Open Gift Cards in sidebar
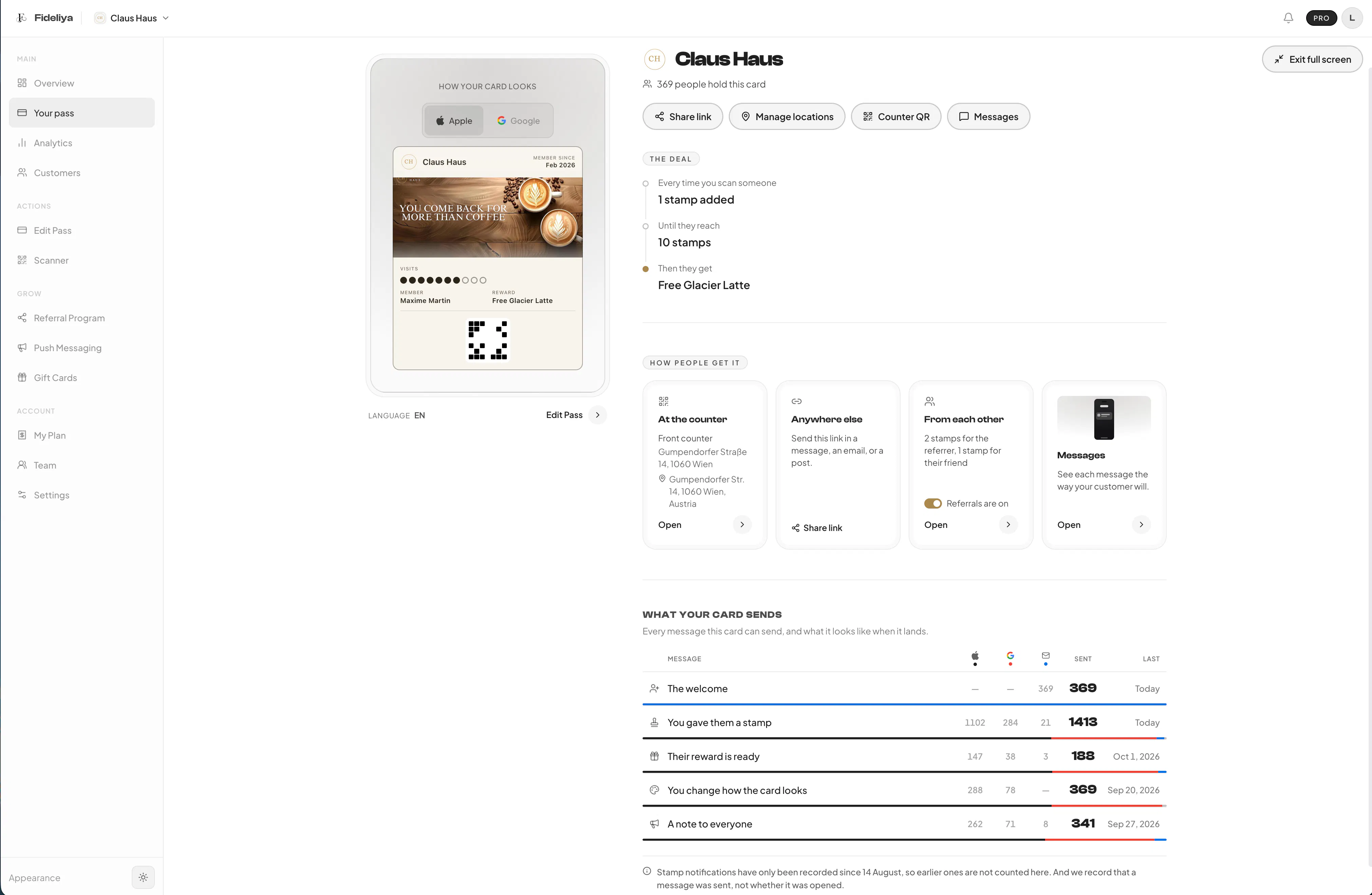1372x895 pixels. point(82,378)
